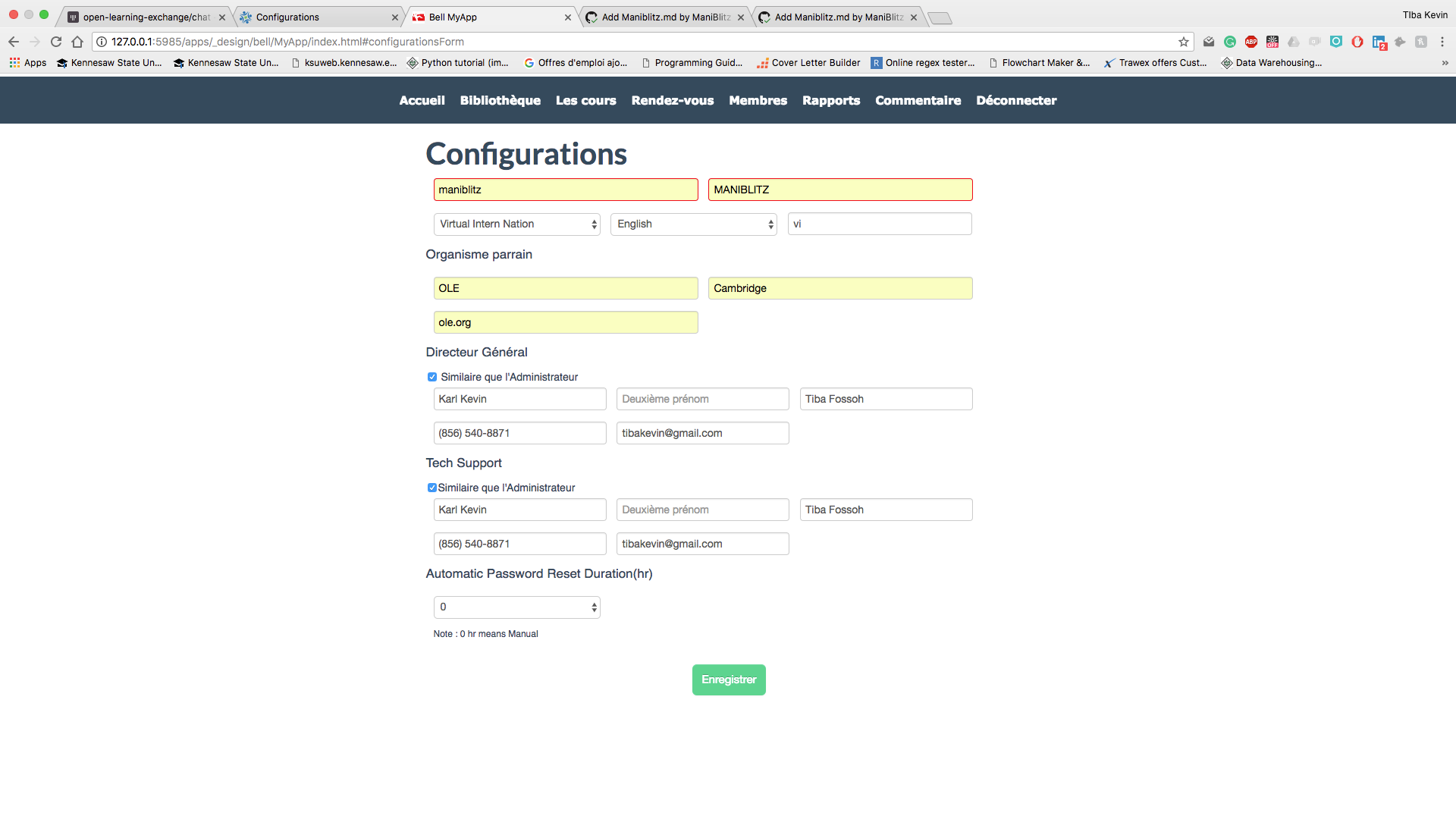Open the Virtual Intern Nation dropdown

tap(516, 224)
